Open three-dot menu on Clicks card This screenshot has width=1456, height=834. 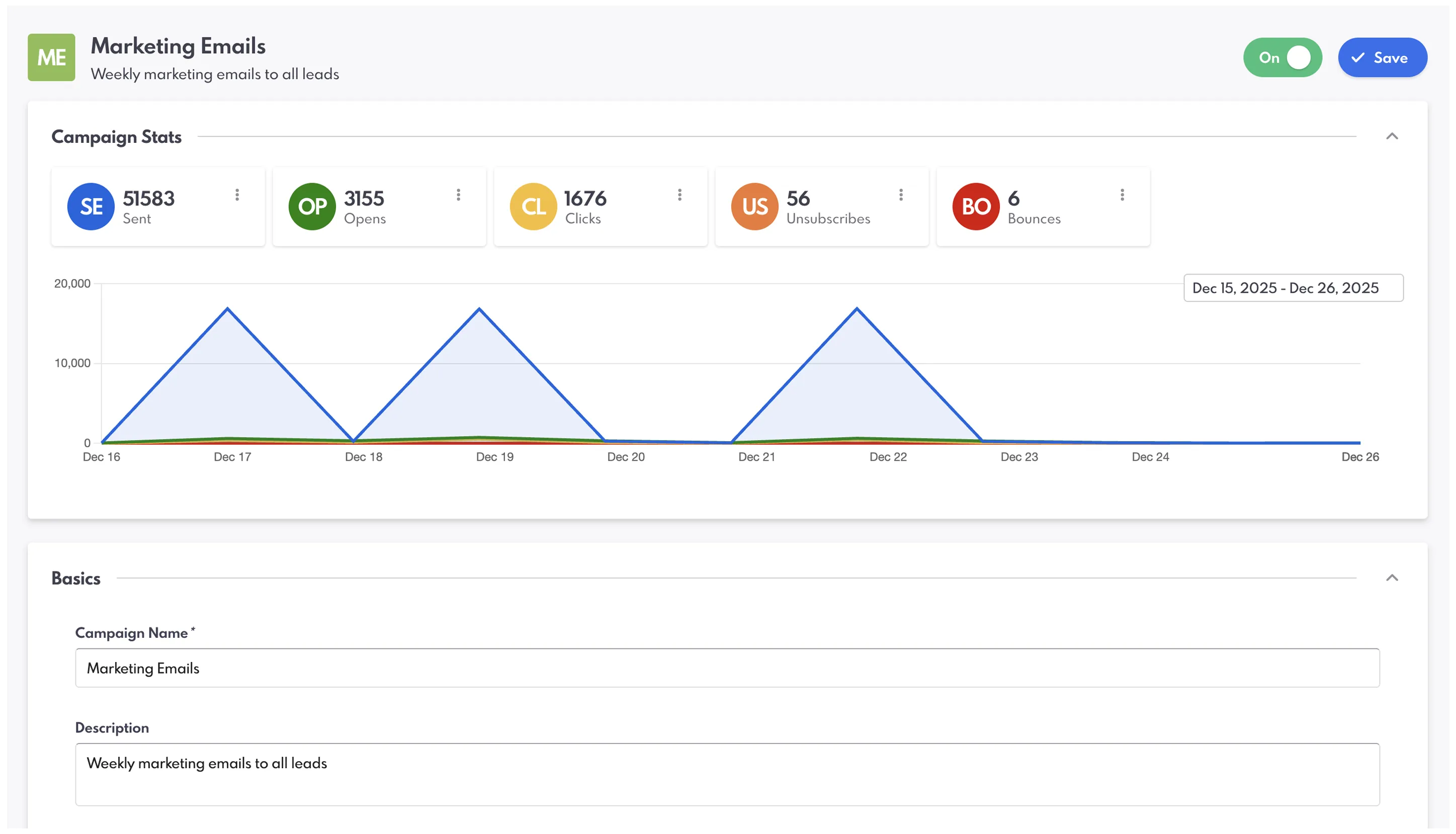click(x=679, y=195)
